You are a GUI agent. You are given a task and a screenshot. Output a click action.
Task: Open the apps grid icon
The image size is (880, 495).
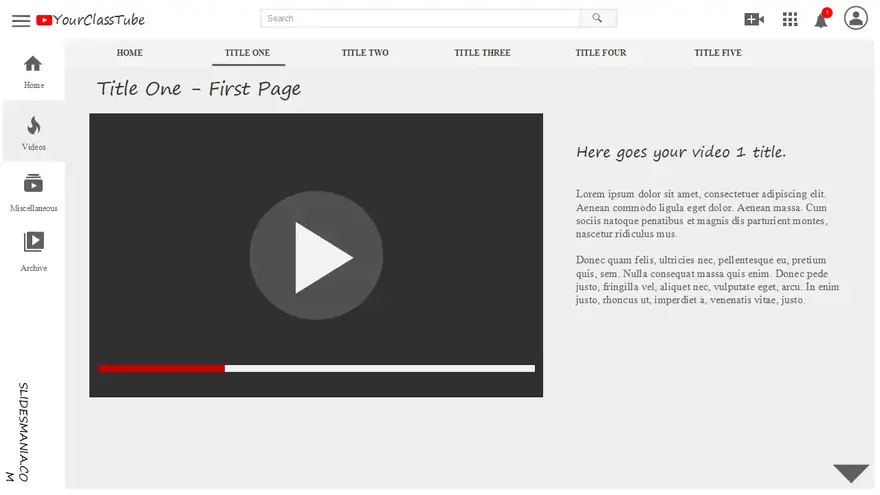point(790,20)
